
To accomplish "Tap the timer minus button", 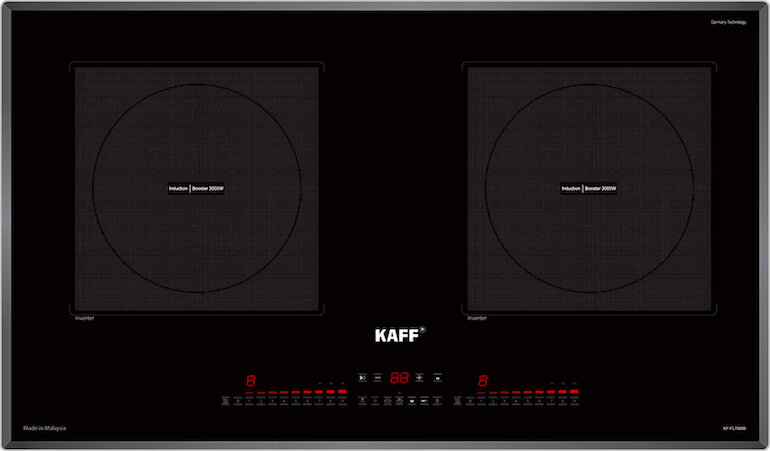I will click(x=377, y=379).
